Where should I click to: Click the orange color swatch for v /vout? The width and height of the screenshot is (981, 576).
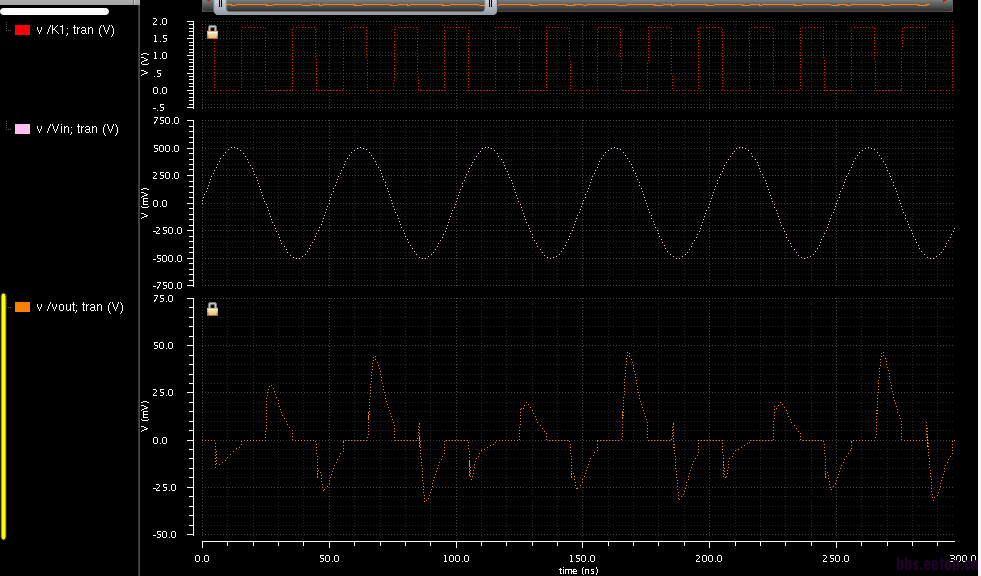[x=23, y=307]
